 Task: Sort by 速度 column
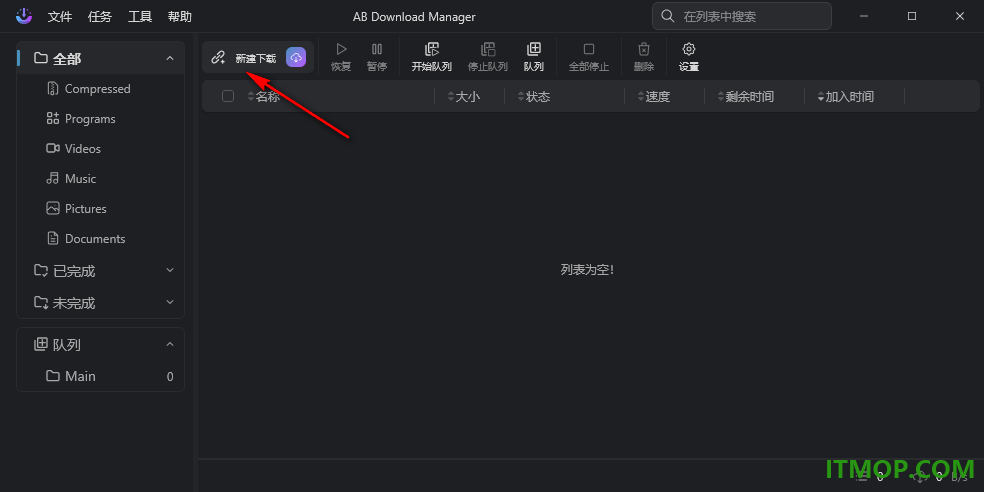pyautogui.click(x=654, y=97)
